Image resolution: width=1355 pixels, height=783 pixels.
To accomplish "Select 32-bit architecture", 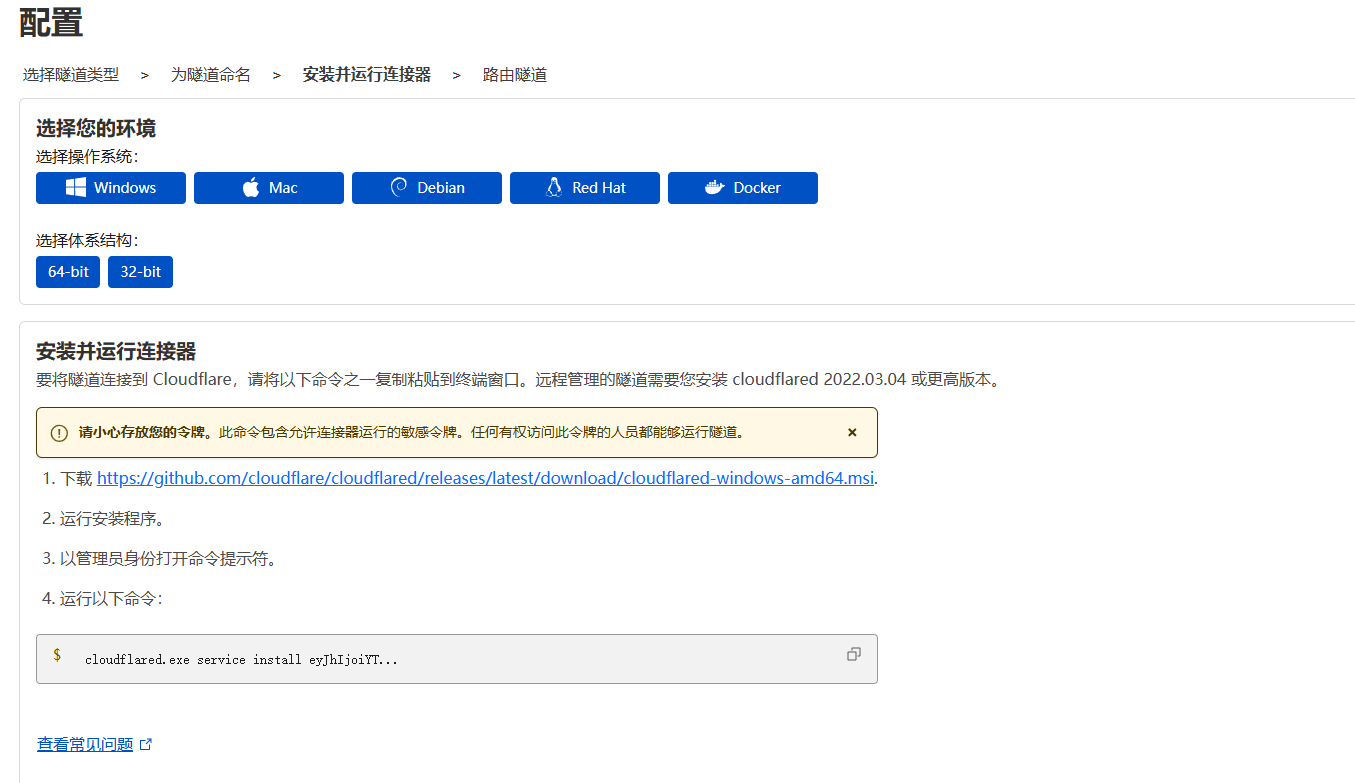I will pos(140,272).
